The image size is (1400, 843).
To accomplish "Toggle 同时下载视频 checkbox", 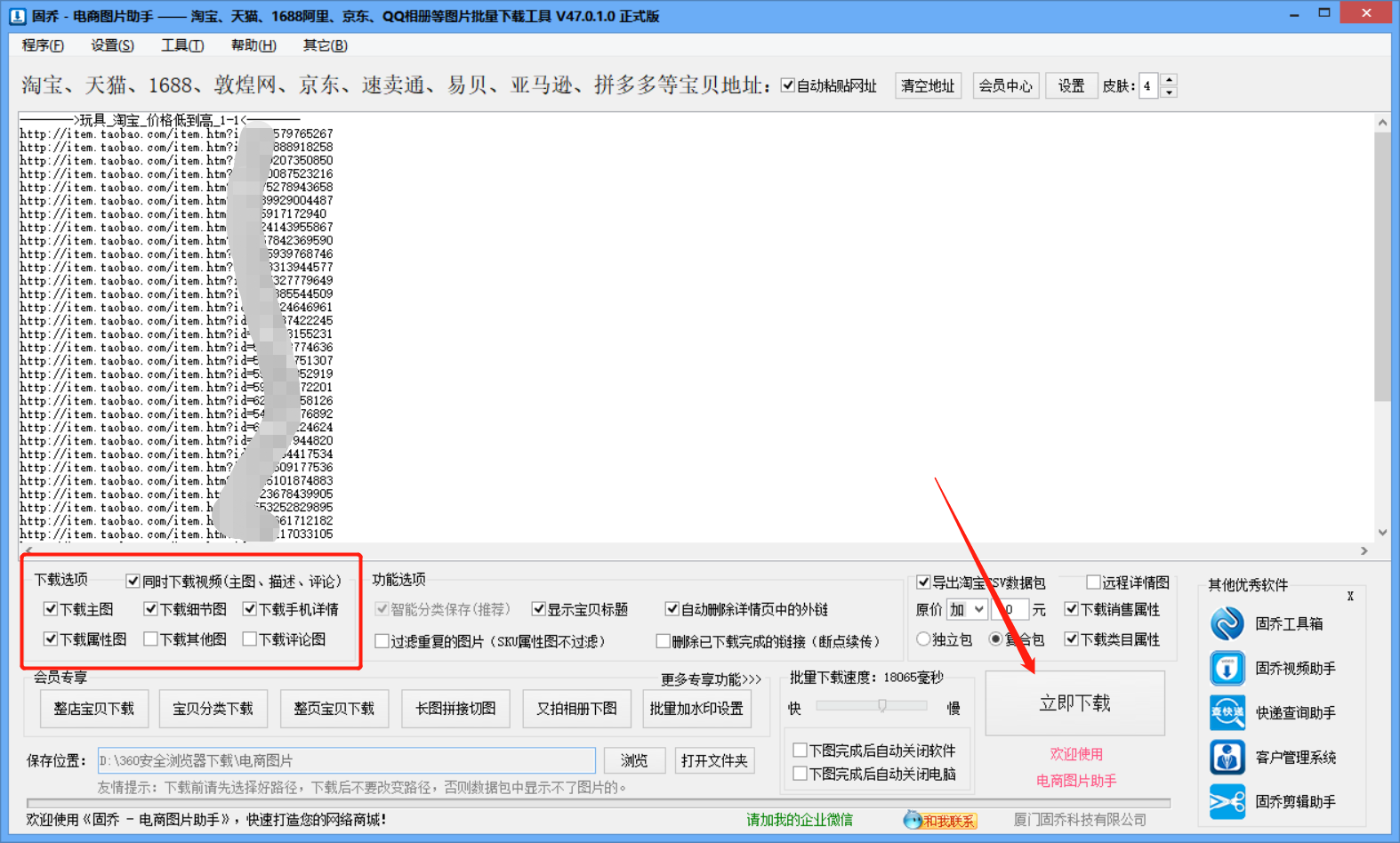I will pyautogui.click(x=133, y=581).
